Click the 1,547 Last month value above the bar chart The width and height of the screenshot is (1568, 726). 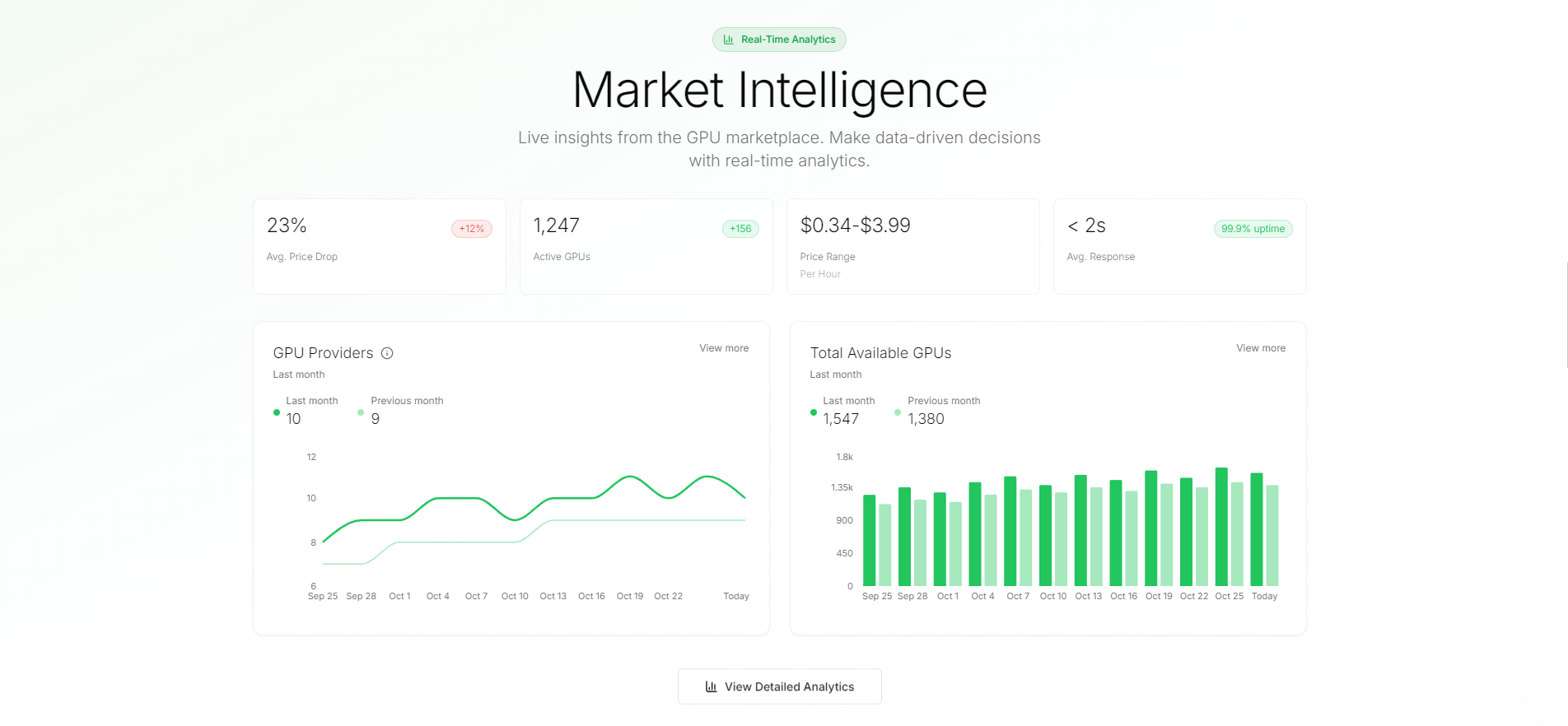pos(839,418)
